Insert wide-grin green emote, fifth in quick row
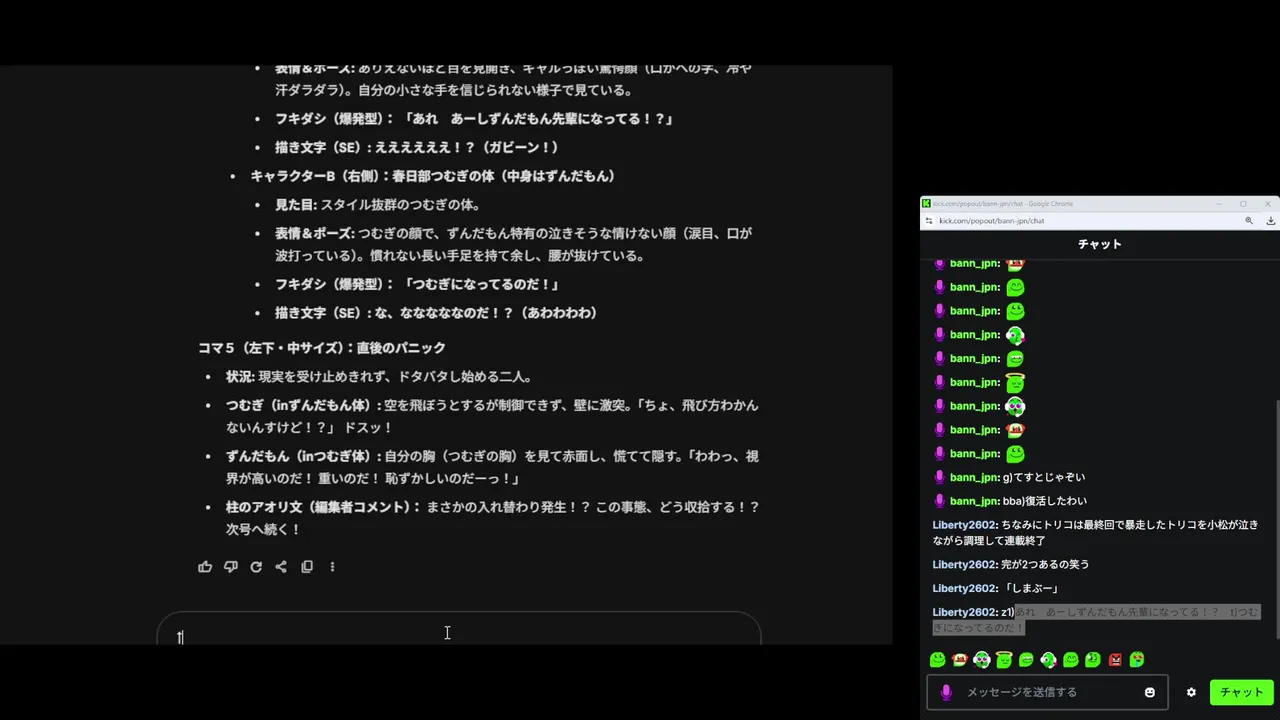The image size is (1280, 720). tap(1026, 660)
